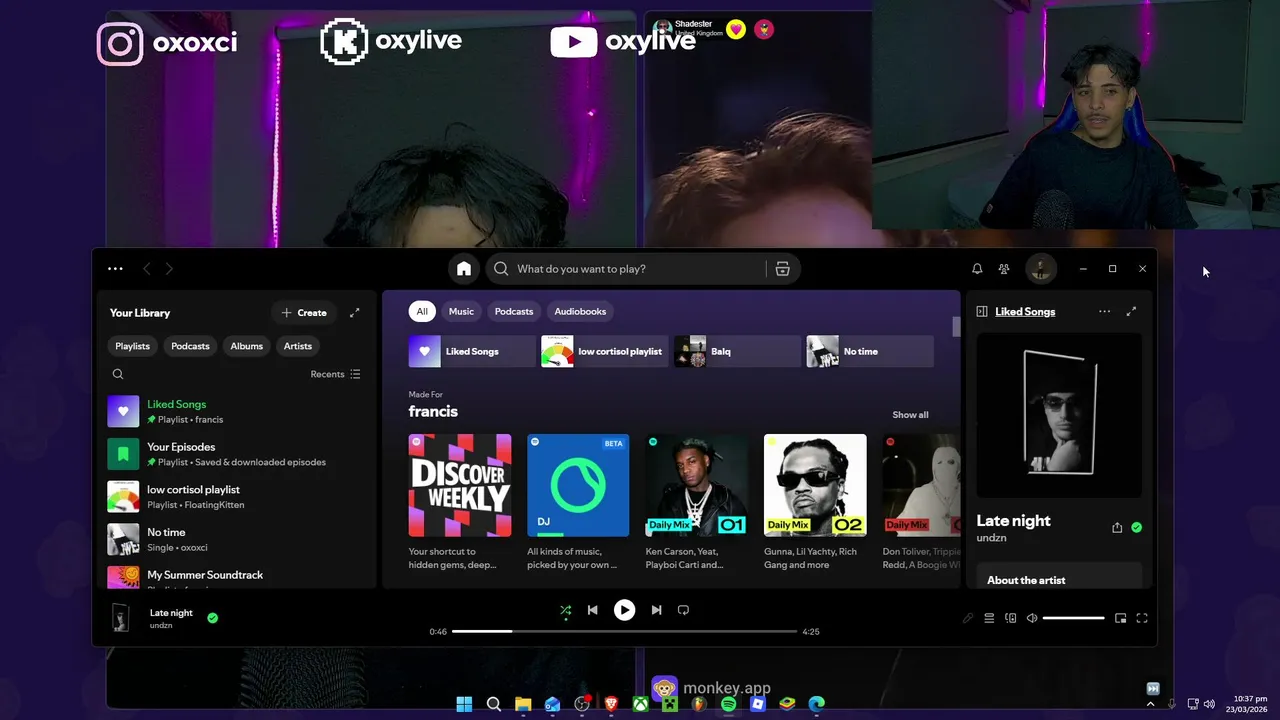Open Connect to a device icon

[x=1011, y=618]
